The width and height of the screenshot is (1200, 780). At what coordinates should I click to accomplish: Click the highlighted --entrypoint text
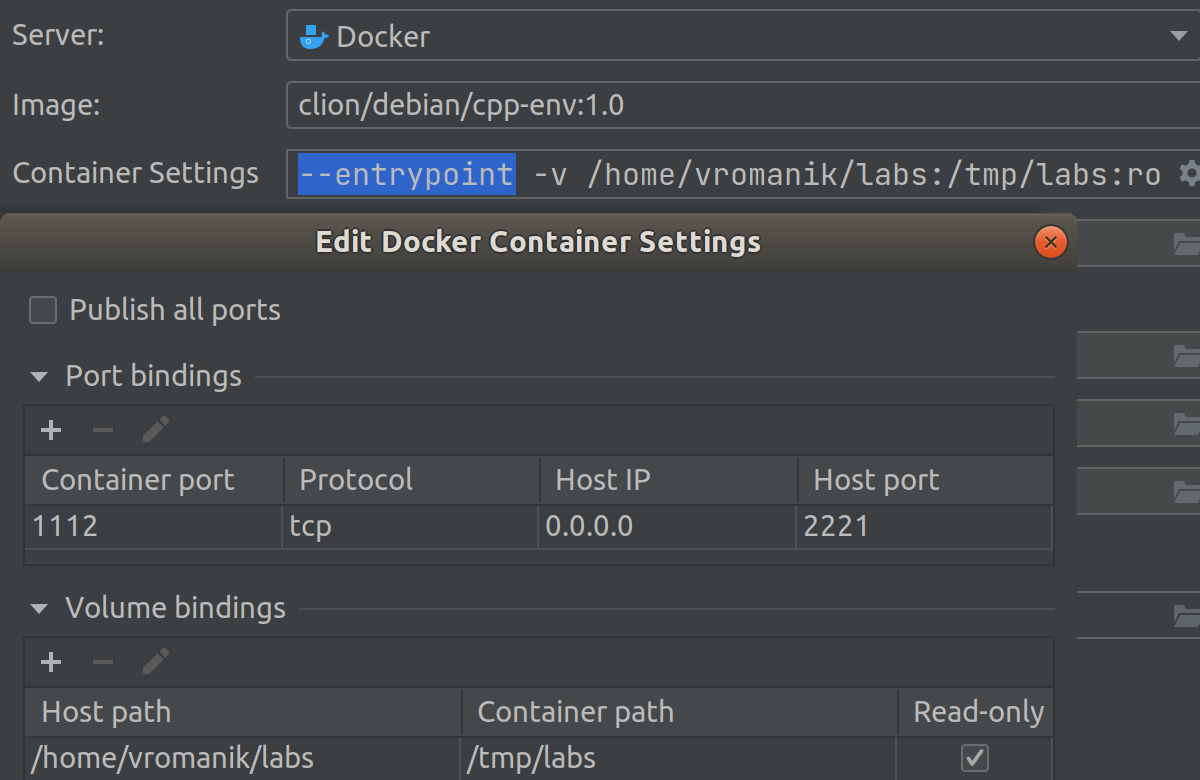point(407,174)
